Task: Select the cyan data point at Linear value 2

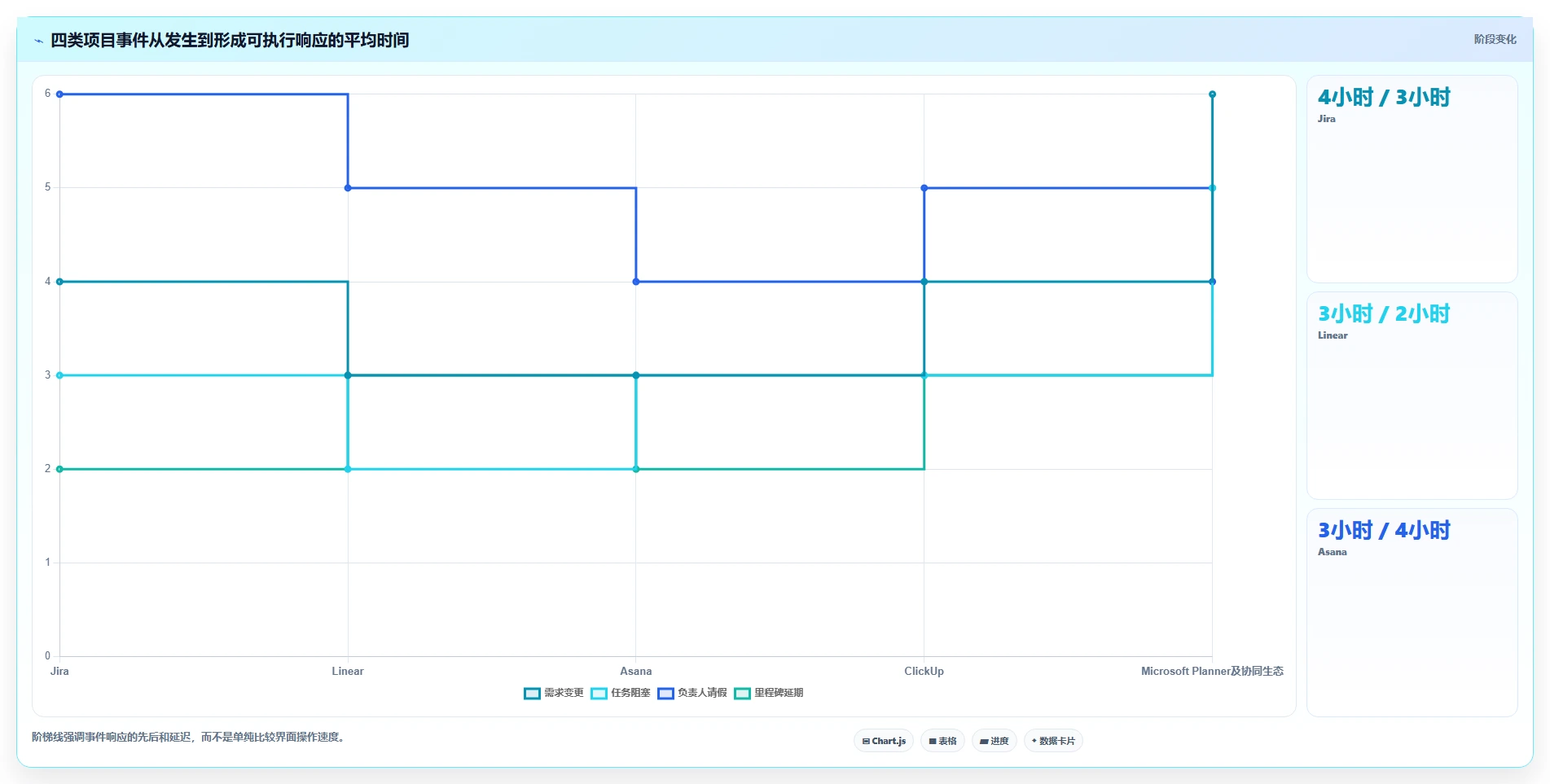Action: pos(348,469)
